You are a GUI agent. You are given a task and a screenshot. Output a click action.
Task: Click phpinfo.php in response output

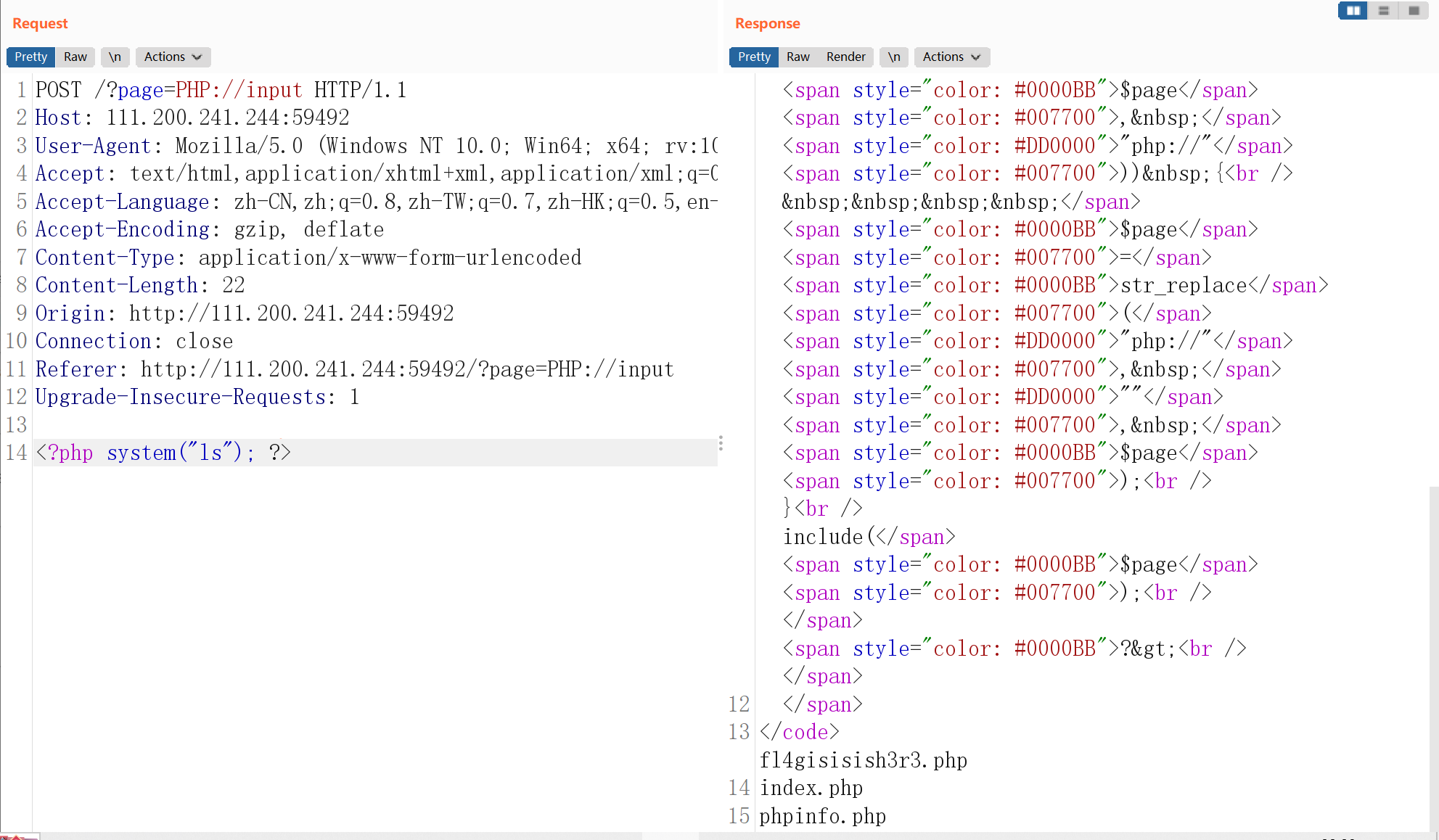[823, 816]
